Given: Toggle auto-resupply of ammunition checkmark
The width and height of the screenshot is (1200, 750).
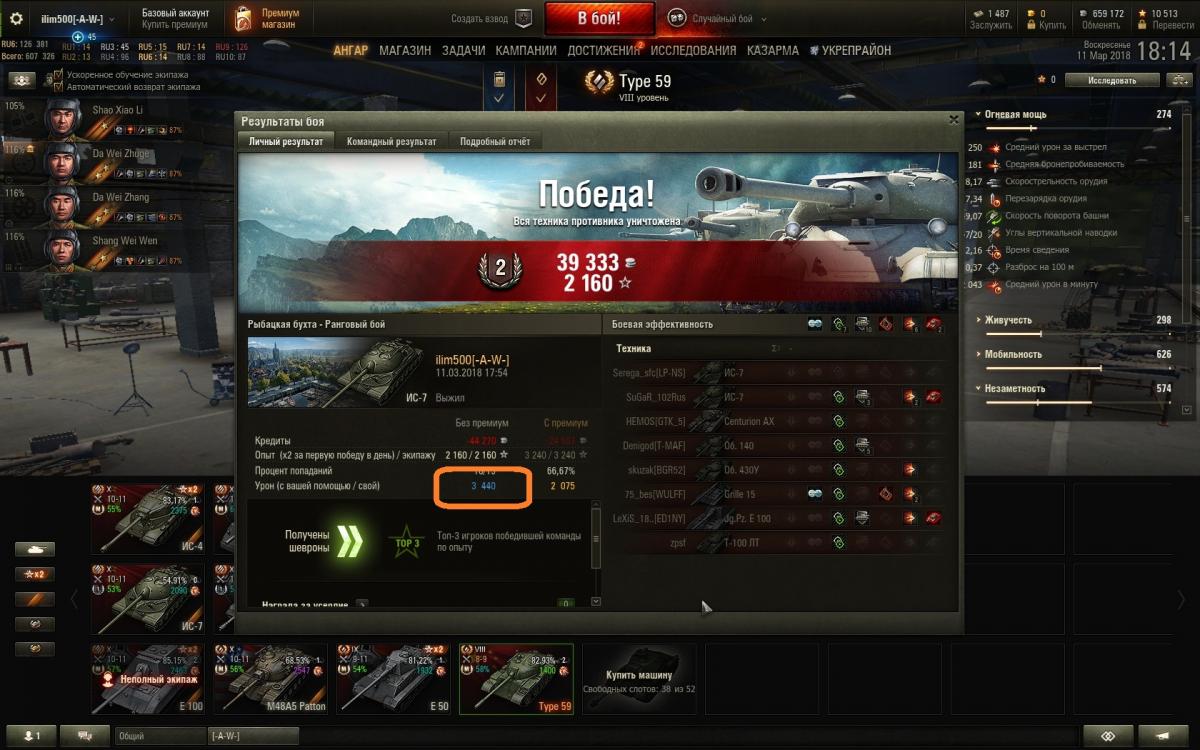Looking at the screenshot, I should 499,98.
